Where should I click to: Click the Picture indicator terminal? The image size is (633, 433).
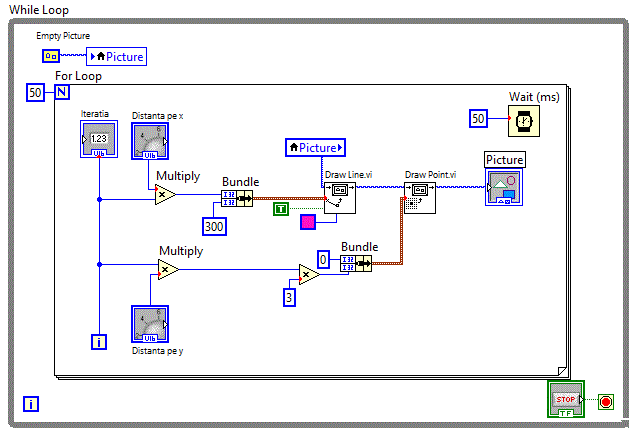(504, 187)
